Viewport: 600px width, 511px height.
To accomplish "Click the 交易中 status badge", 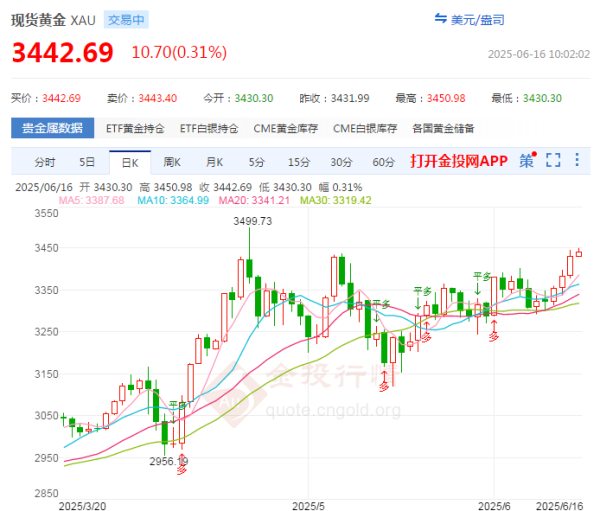I will pyautogui.click(x=126, y=20).
